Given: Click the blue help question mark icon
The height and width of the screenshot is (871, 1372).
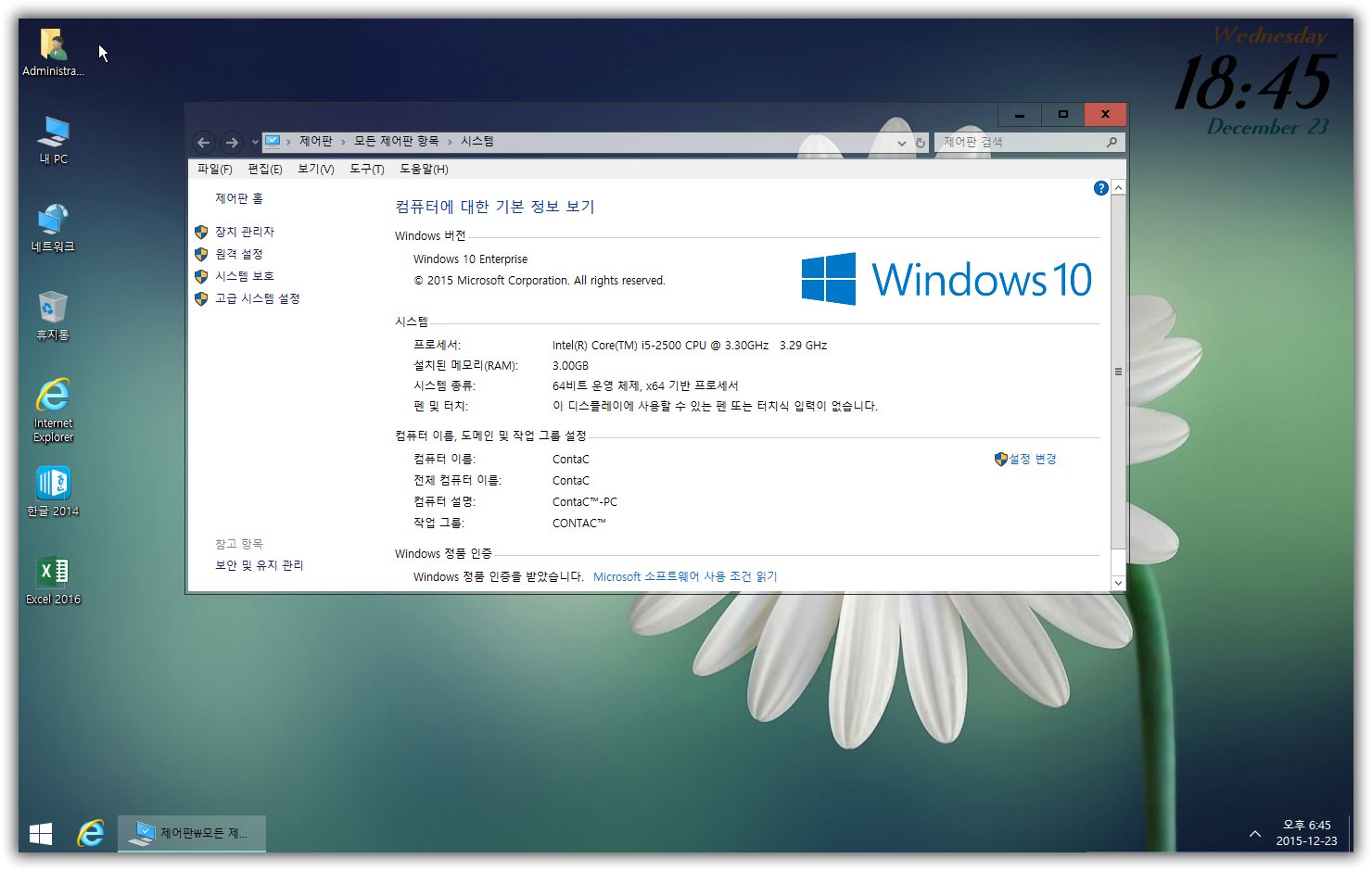Looking at the screenshot, I should coord(1101,188).
